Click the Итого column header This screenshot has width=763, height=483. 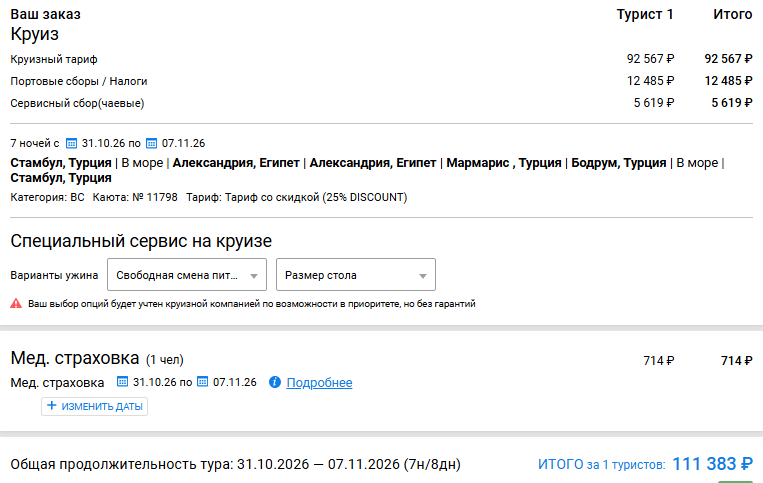733,15
